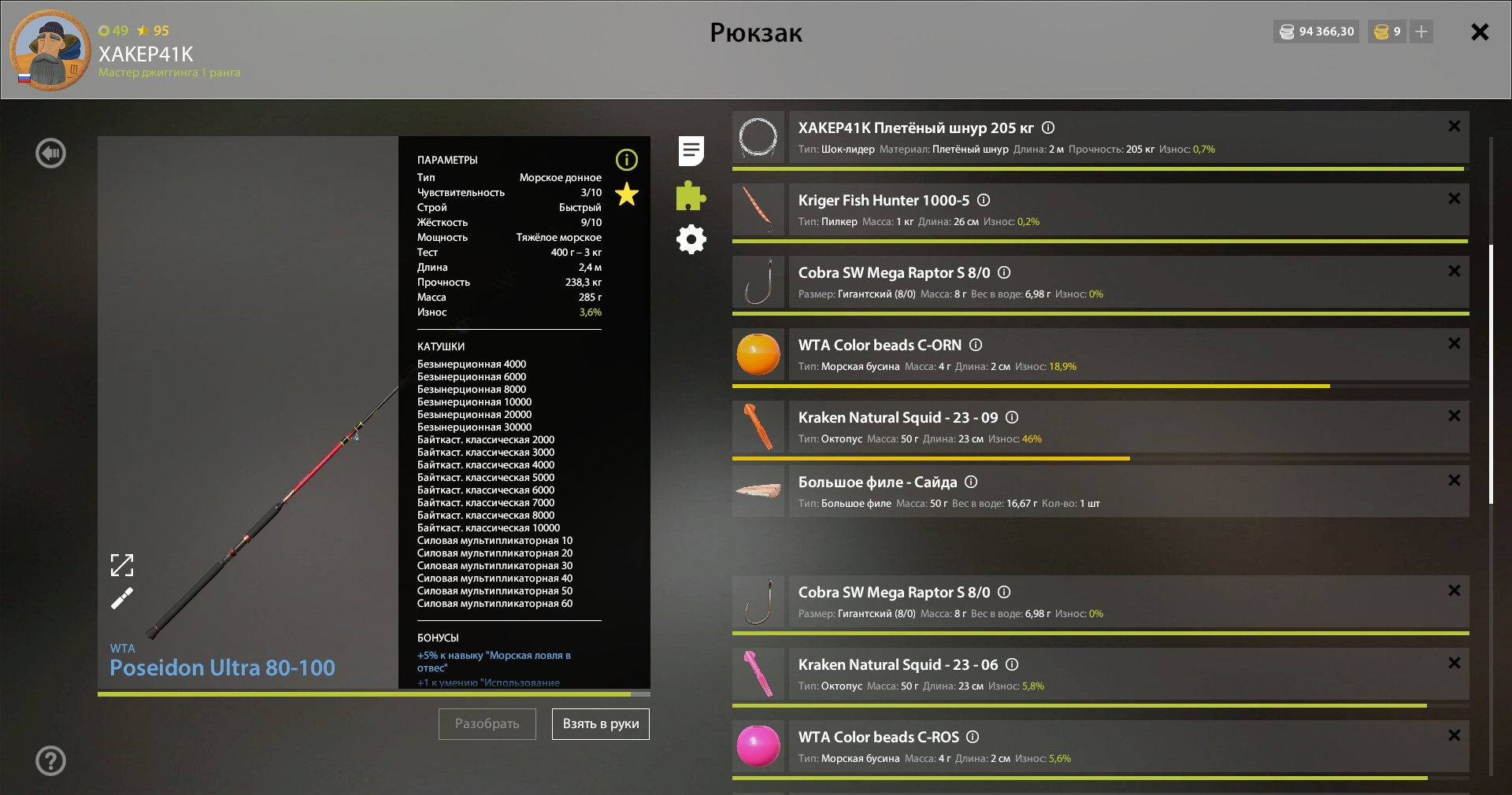Click the player avatar portrait
Viewport: 1512px width, 795px height.
[50, 50]
